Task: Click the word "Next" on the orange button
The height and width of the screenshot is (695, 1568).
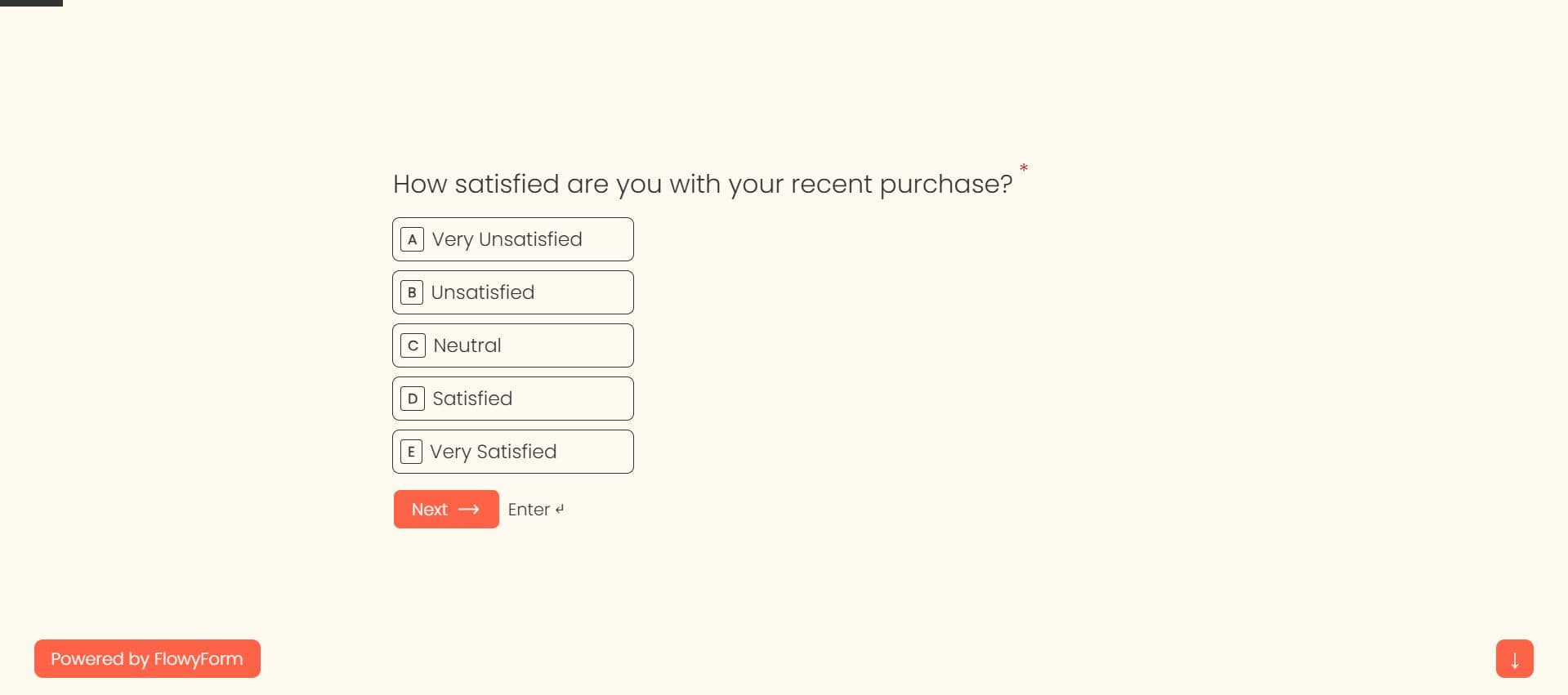Action: 430,510
